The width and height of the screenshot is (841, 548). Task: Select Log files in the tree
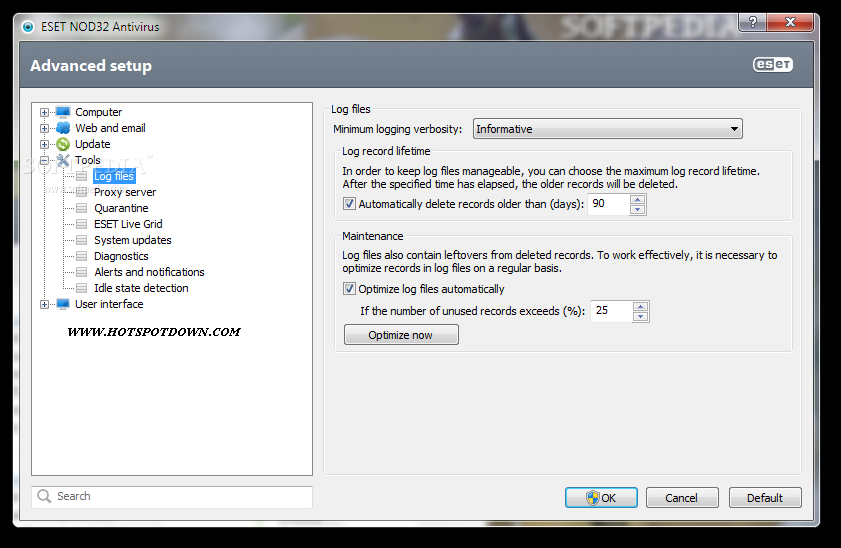pyautogui.click(x=114, y=176)
